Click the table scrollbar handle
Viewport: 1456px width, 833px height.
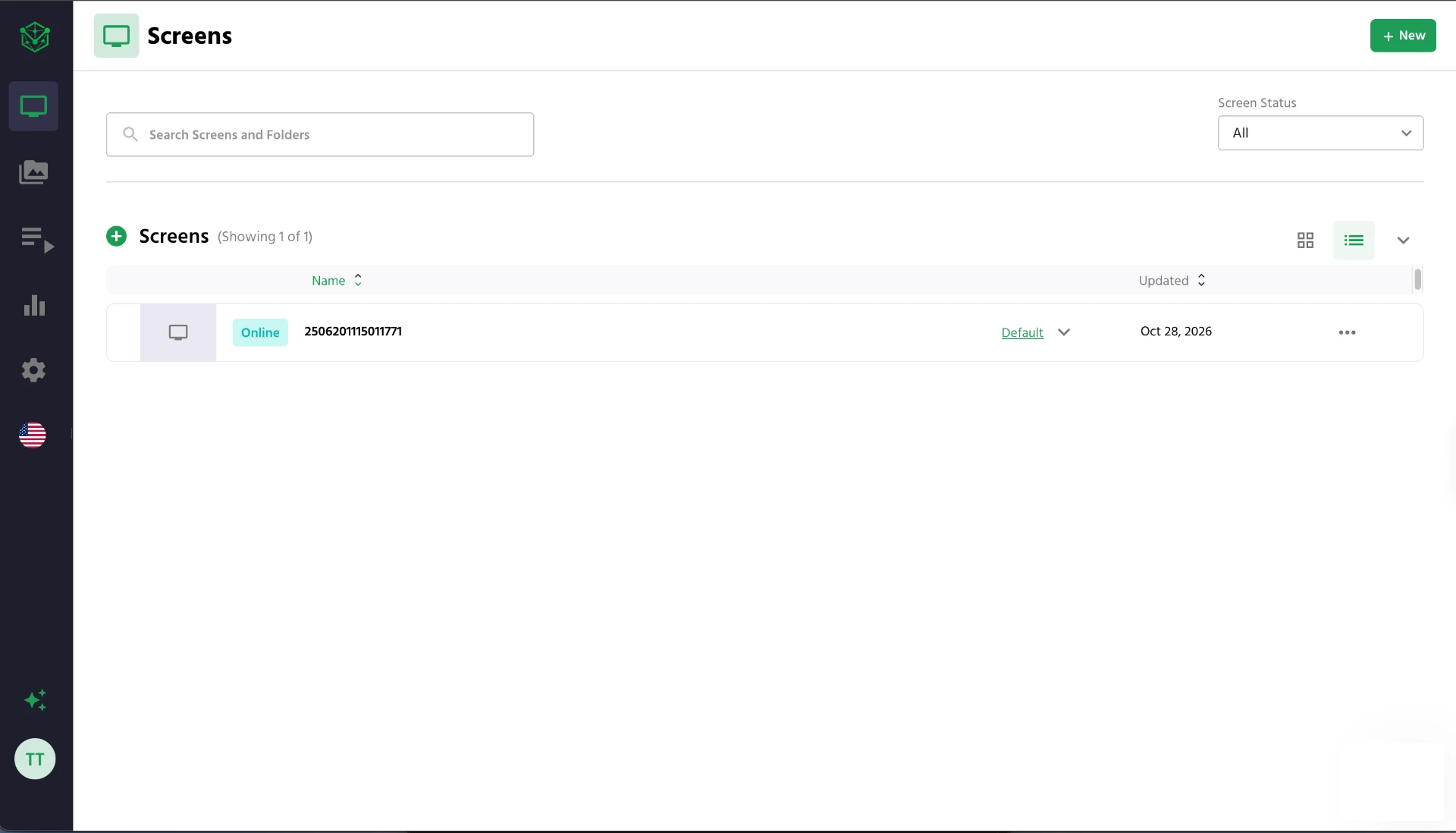click(x=1417, y=279)
